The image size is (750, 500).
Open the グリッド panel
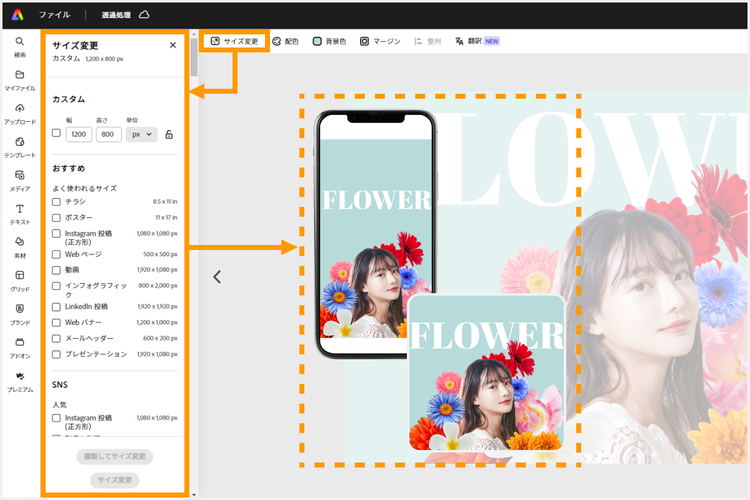20,281
